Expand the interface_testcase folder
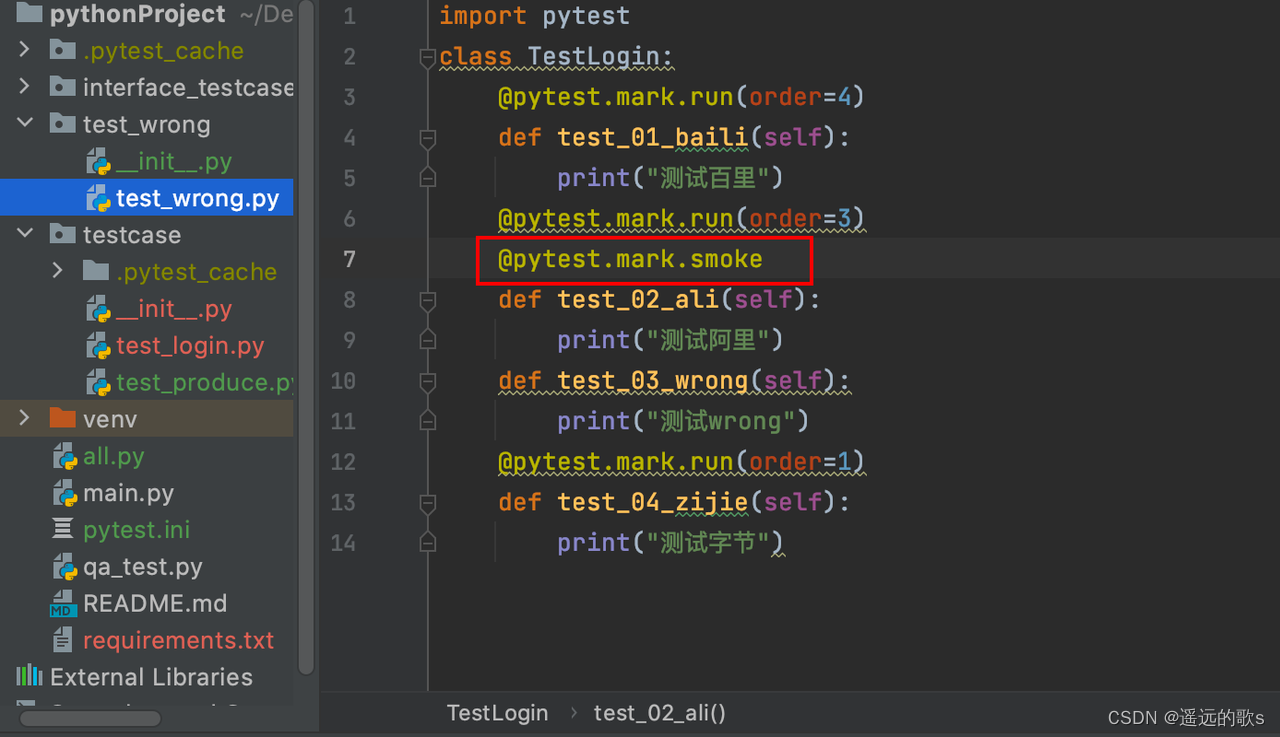Screen dimensions: 1280x737 [x=26, y=87]
